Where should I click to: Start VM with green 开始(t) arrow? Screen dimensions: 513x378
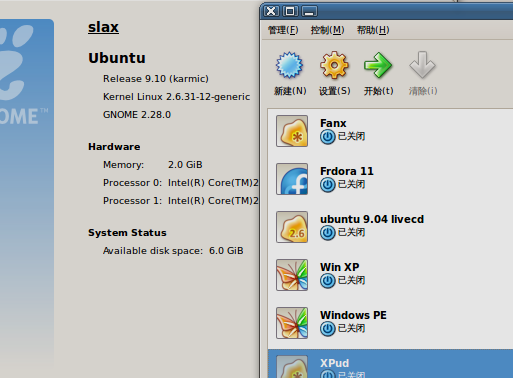(x=378, y=65)
